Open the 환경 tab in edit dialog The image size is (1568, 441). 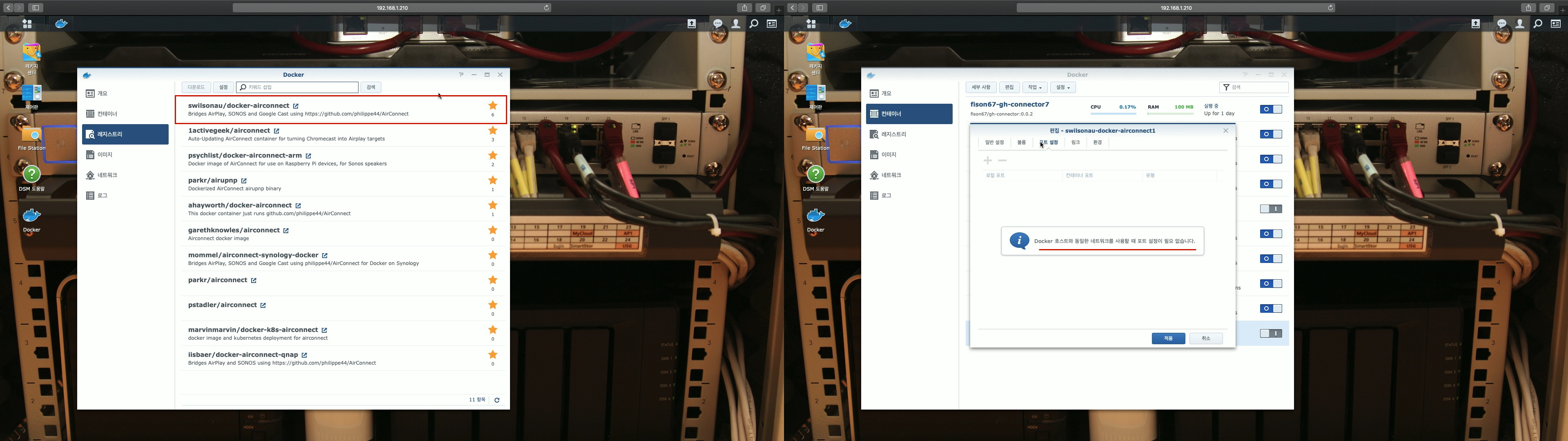[1097, 143]
